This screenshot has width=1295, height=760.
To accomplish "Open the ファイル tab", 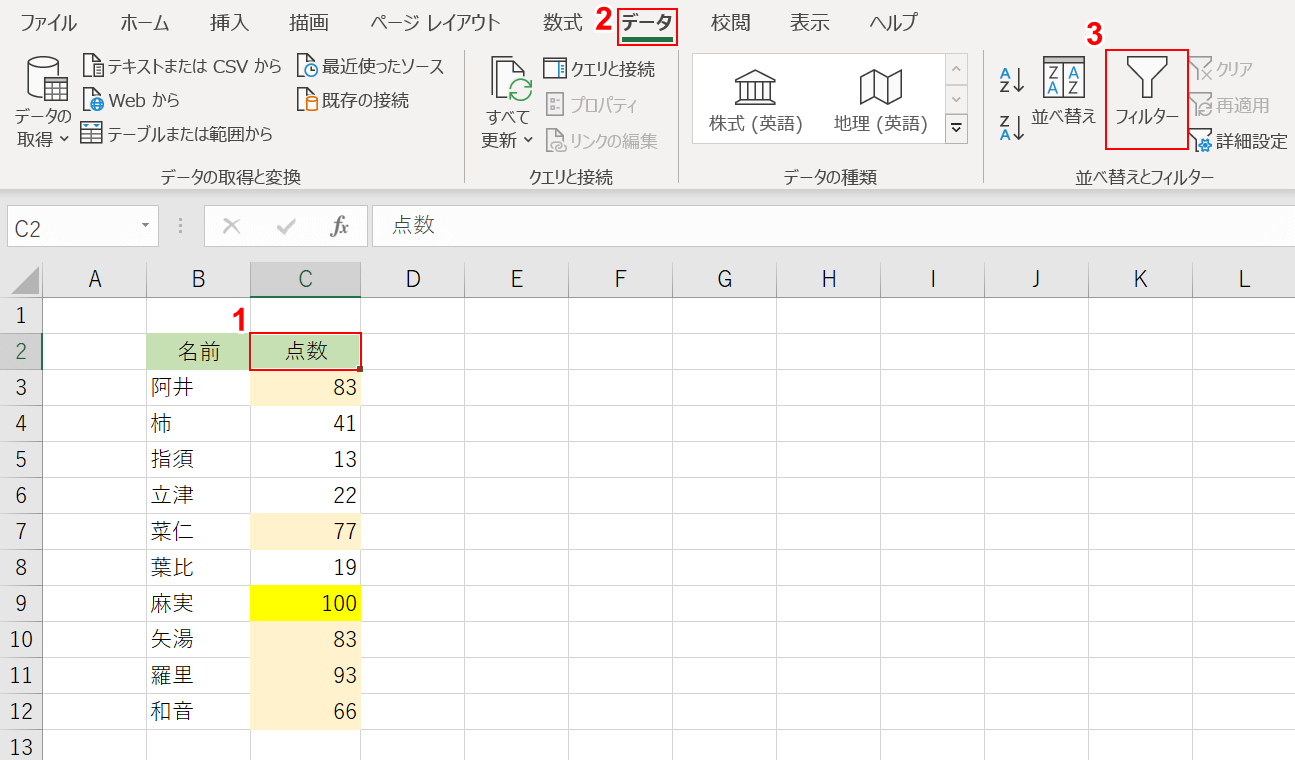I will [x=48, y=22].
